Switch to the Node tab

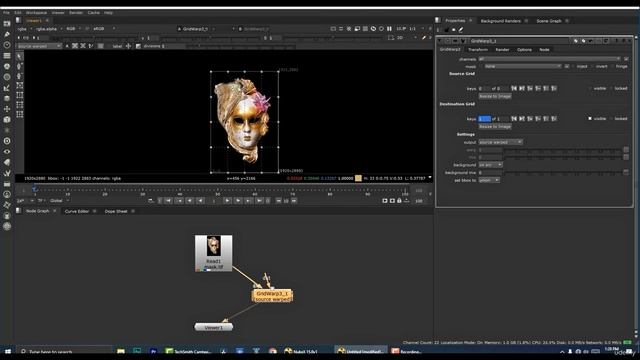[x=544, y=49]
